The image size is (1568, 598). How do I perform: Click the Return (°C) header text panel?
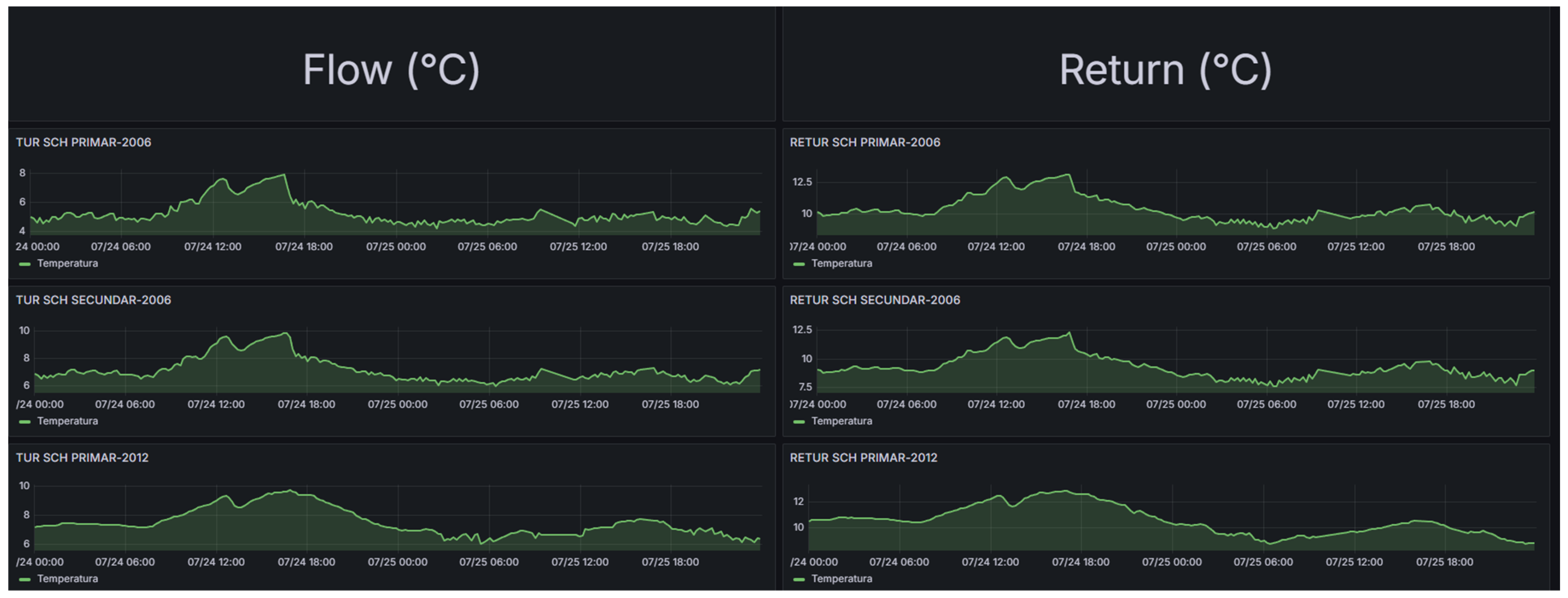coord(1165,70)
